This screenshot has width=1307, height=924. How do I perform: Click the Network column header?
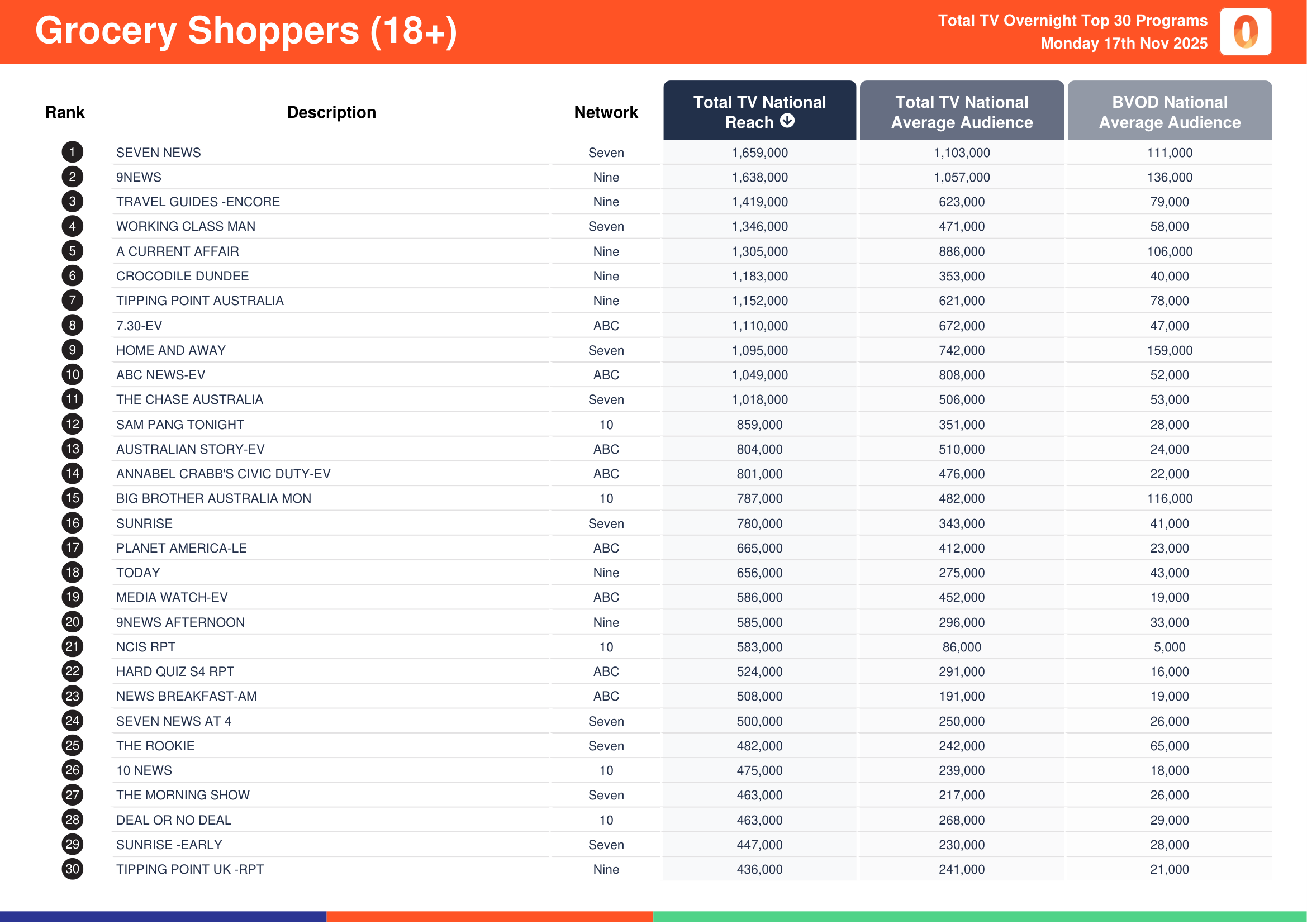606,112
